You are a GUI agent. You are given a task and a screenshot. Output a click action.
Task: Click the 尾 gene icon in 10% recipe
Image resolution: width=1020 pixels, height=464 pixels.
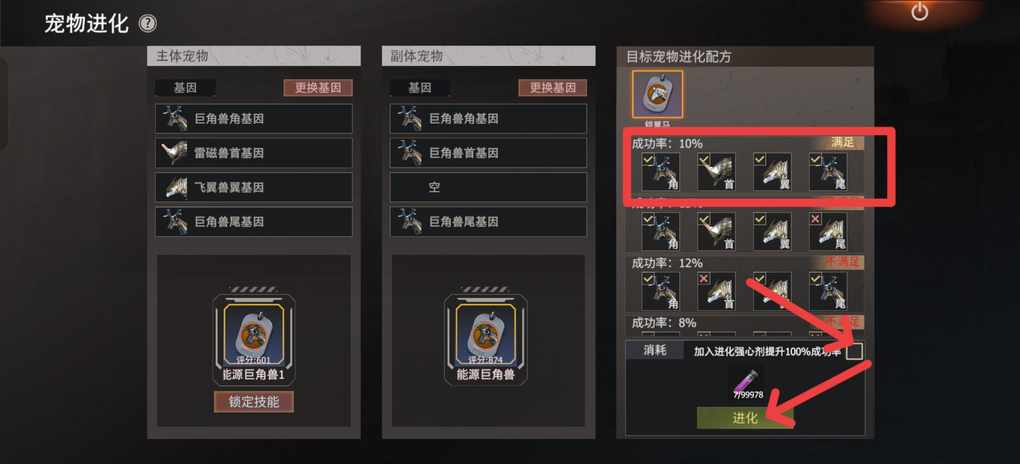(x=828, y=172)
